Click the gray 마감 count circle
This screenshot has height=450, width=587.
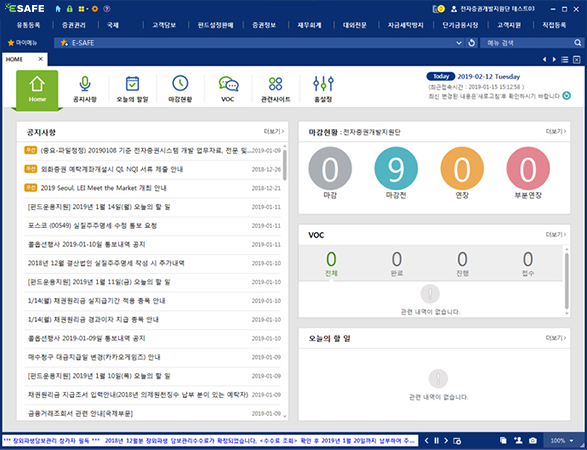[330, 168]
